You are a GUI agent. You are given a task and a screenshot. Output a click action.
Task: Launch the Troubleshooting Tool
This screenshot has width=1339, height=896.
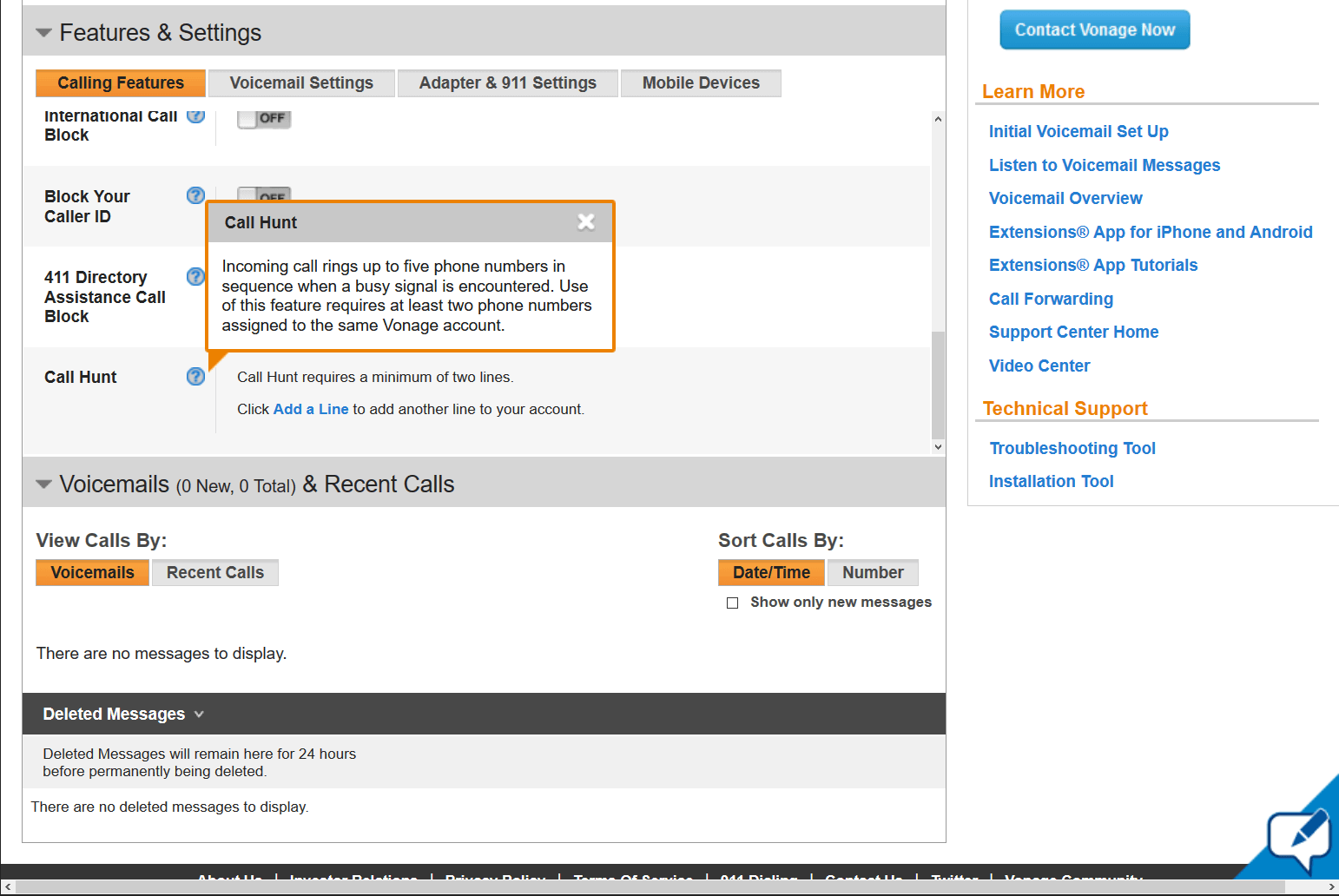1072,448
